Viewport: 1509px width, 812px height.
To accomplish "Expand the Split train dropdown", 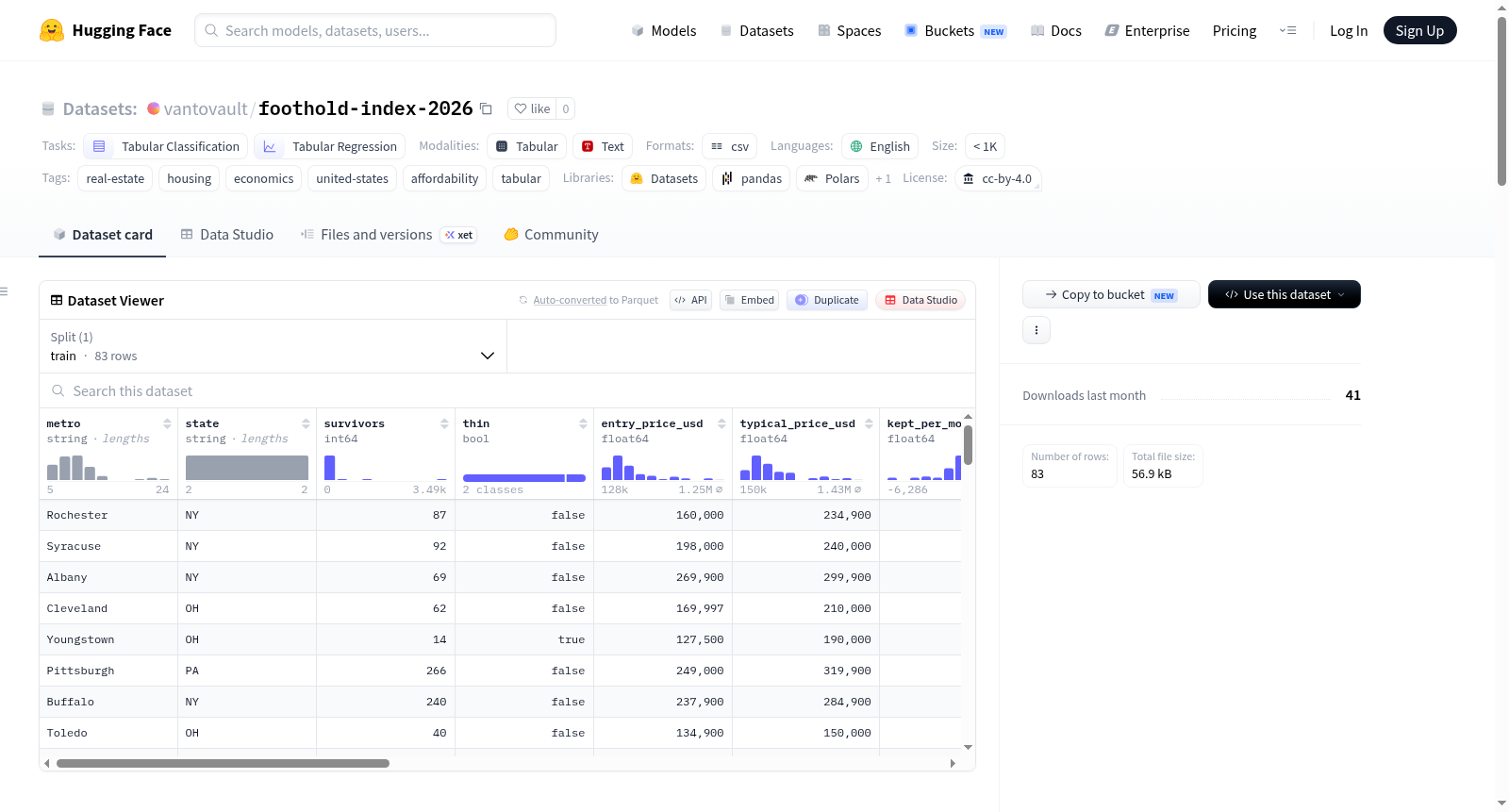I will [x=273, y=346].
